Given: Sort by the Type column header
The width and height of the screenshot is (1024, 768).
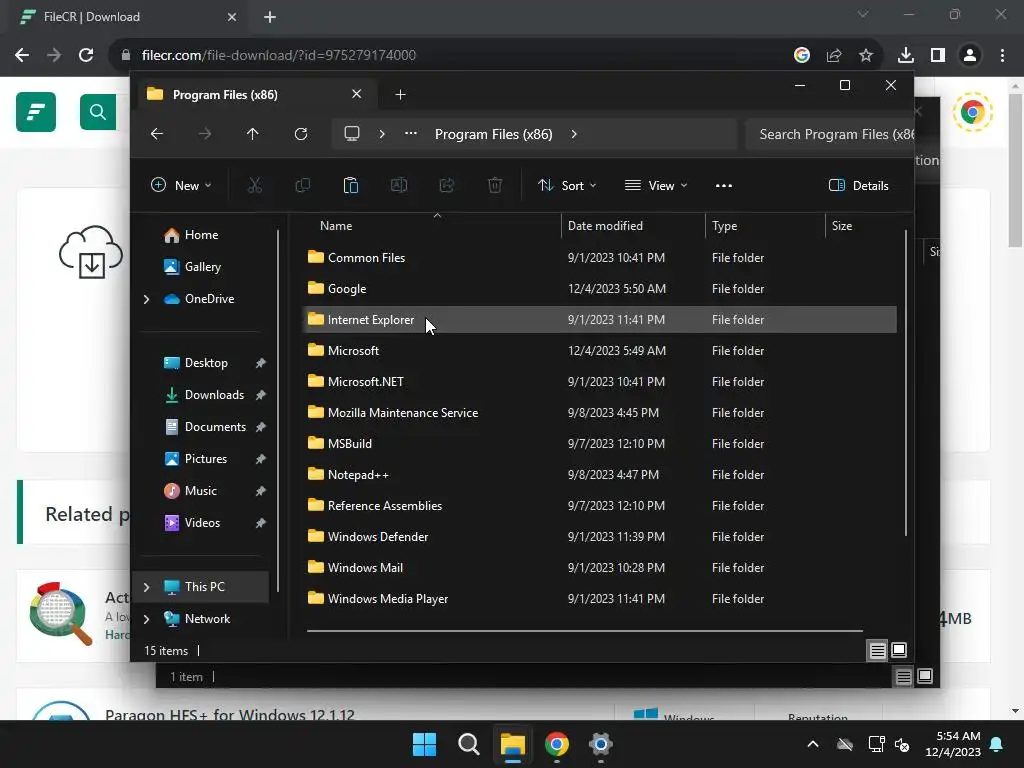Looking at the screenshot, I should click(x=765, y=225).
